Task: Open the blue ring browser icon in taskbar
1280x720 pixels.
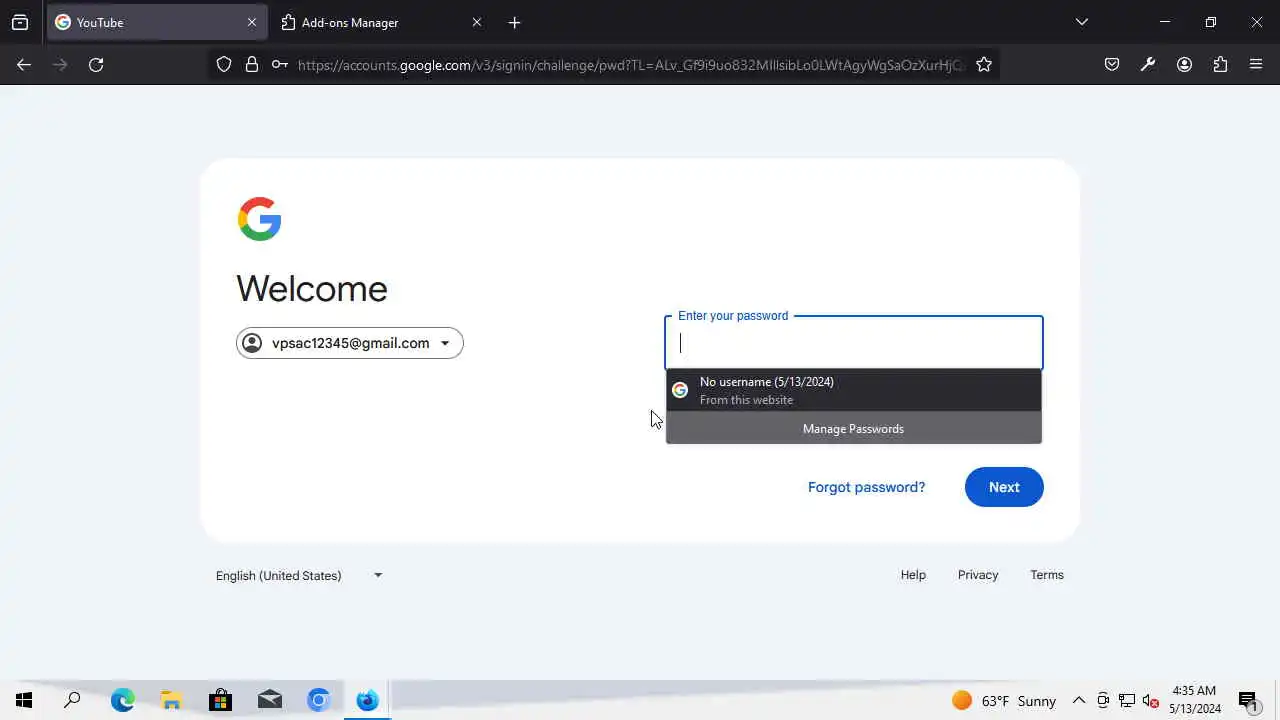Action: click(x=318, y=700)
